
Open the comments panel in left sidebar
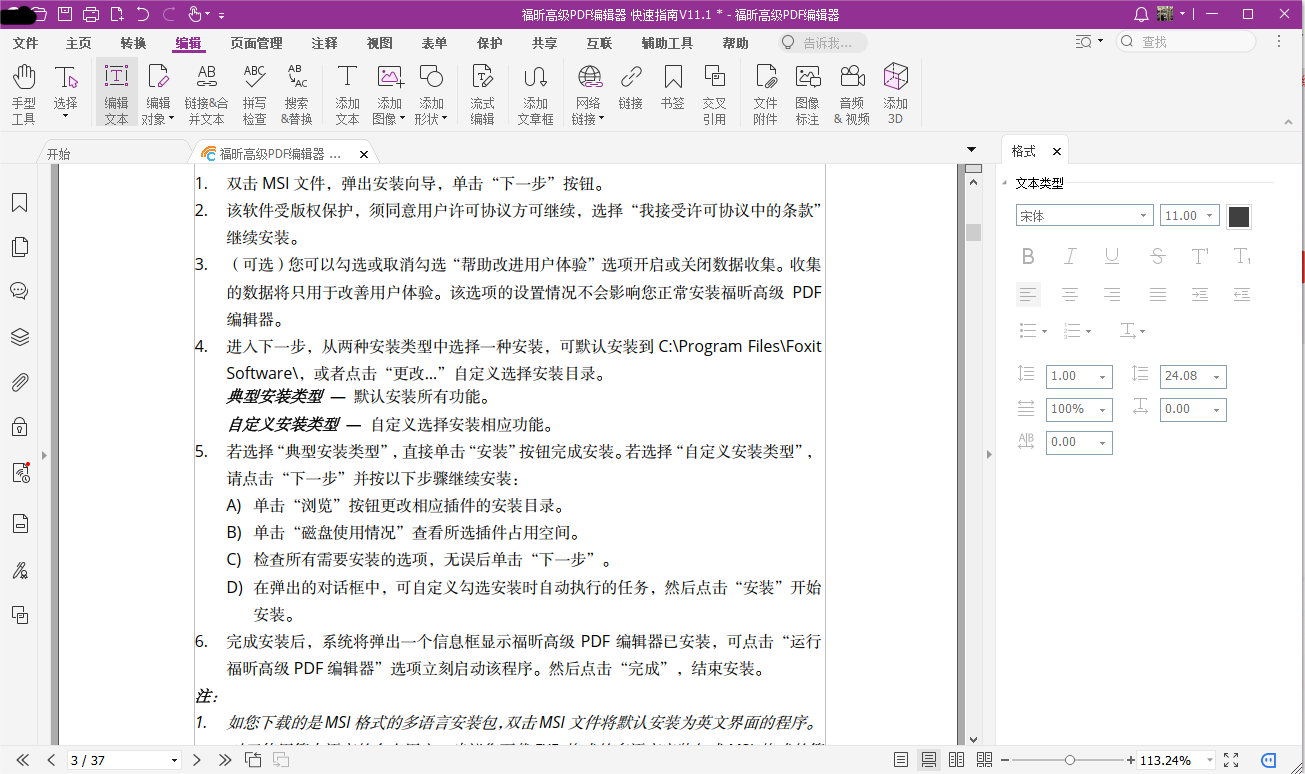coord(19,291)
